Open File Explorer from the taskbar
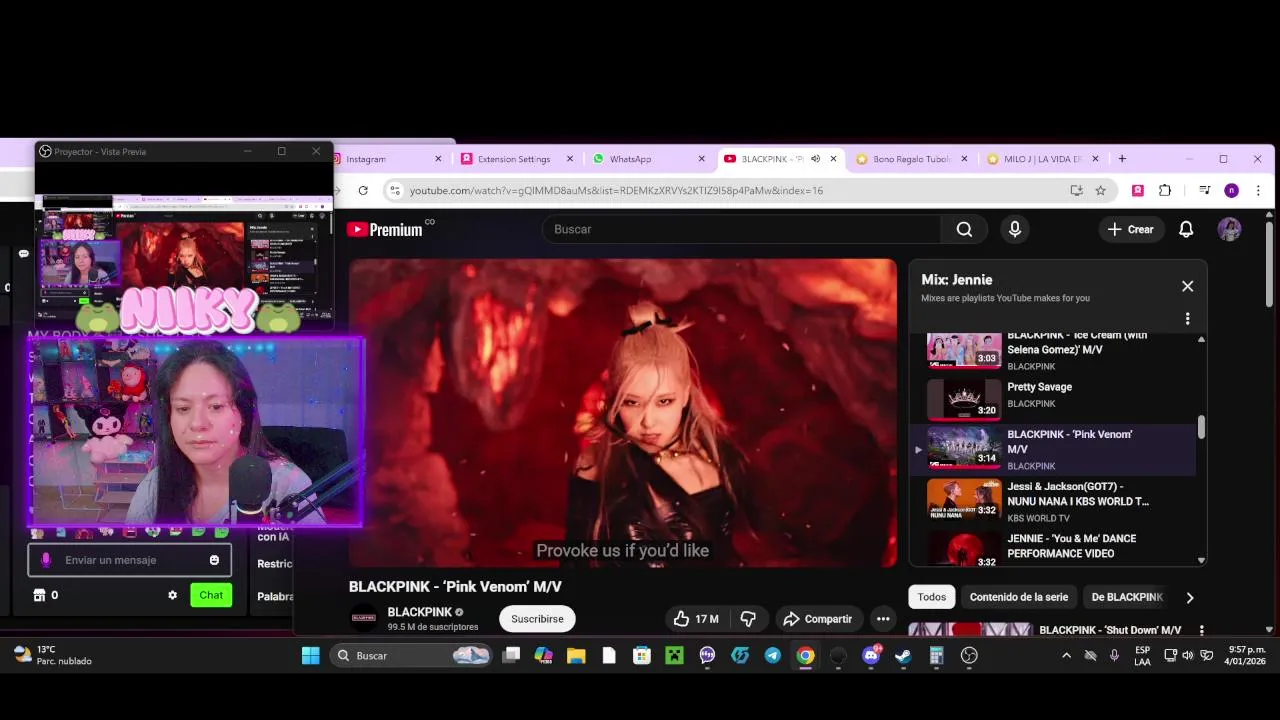This screenshot has width=1280, height=720. (x=576, y=655)
